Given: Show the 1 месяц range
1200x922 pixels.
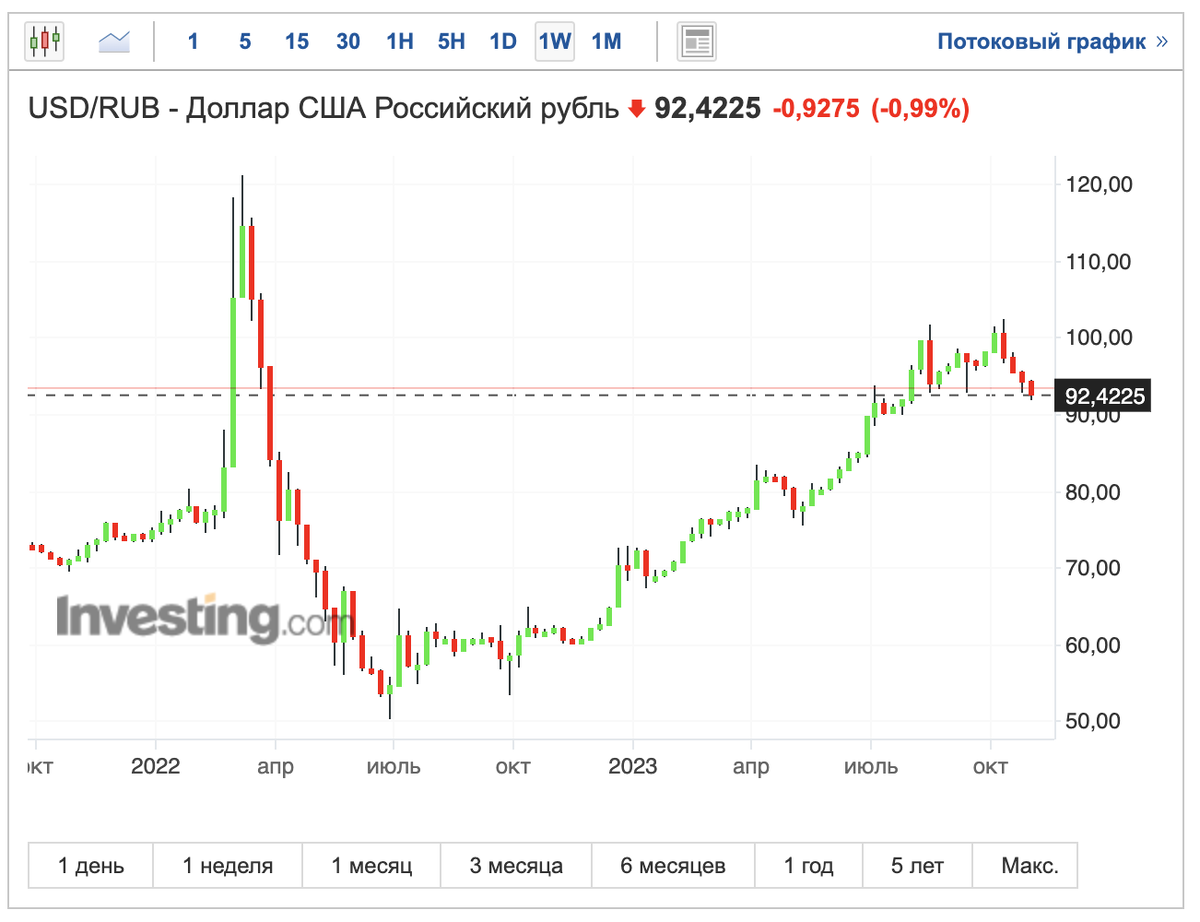Looking at the screenshot, I should tap(371, 865).
